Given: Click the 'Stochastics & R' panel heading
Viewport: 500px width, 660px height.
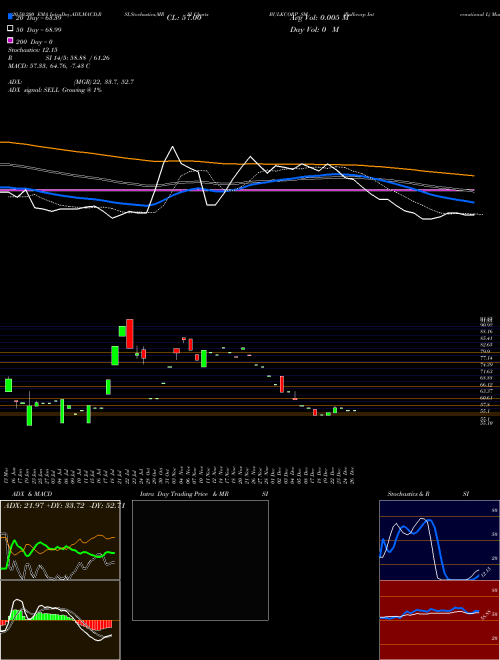Looking at the screenshot, I should pos(409,494).
